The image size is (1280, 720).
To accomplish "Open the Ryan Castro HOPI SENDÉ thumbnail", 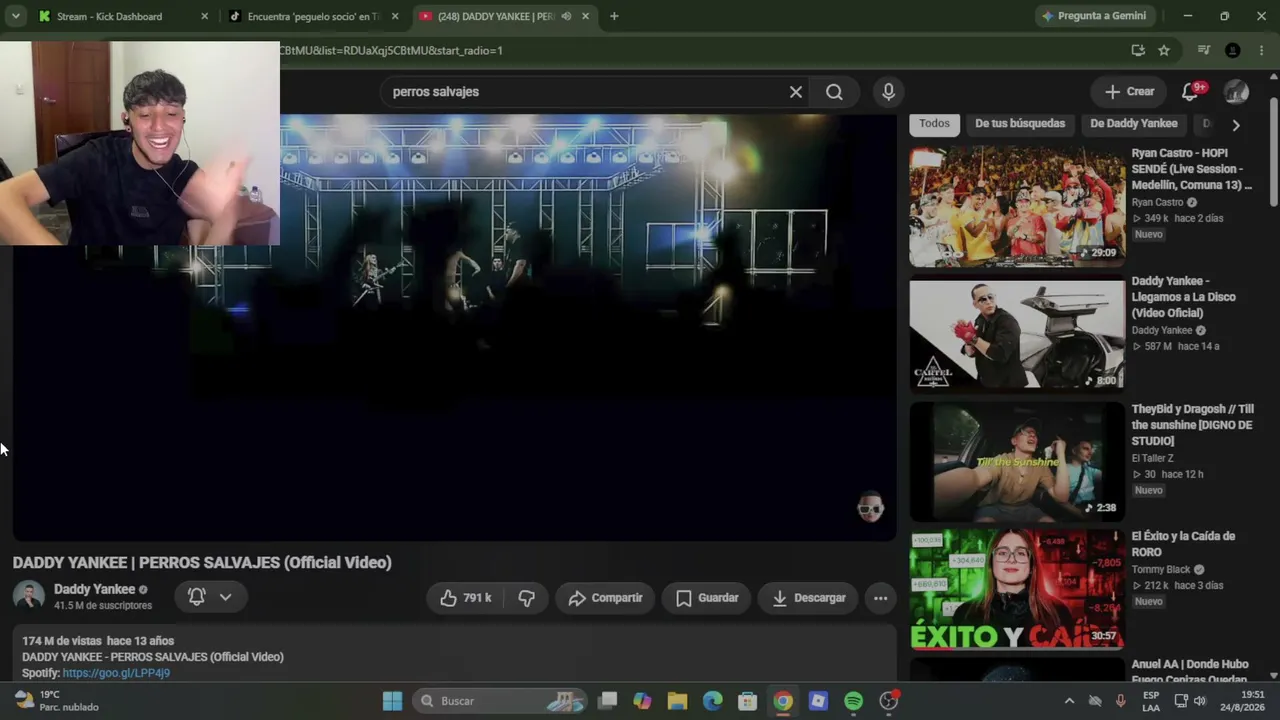I will point(1017,206).
